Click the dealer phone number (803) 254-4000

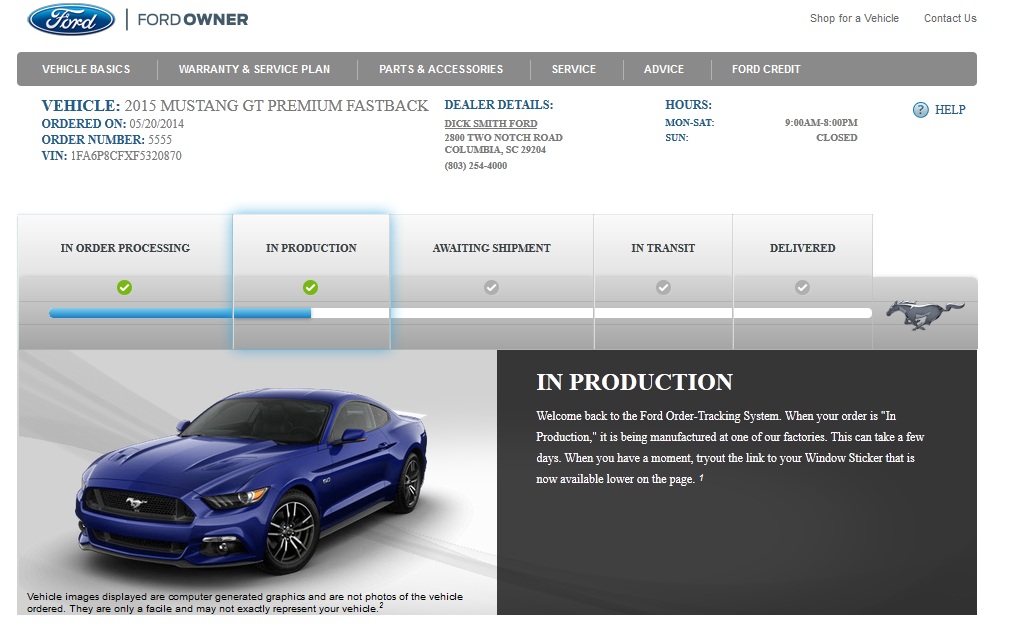(476, 166)
